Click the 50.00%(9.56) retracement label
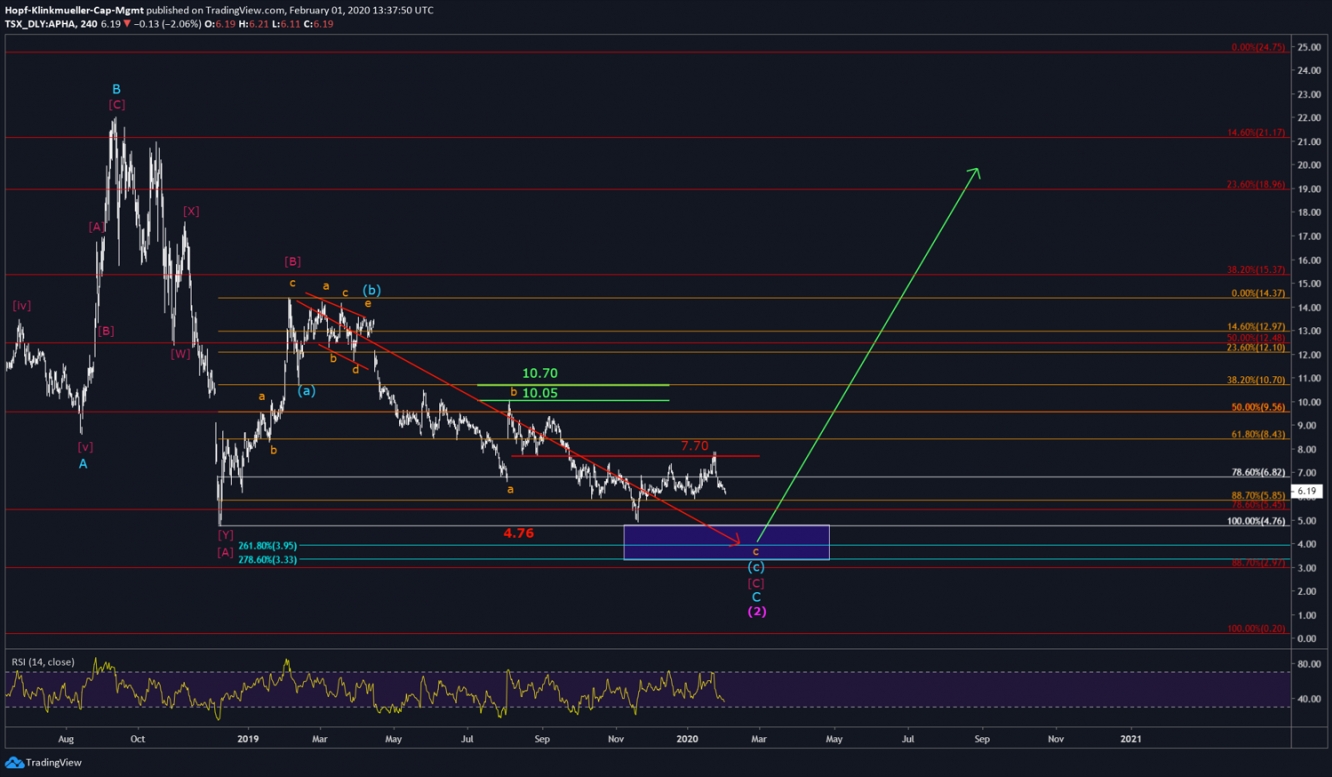The height and width of the screenshot is (777, 1332). [1258, 407]
